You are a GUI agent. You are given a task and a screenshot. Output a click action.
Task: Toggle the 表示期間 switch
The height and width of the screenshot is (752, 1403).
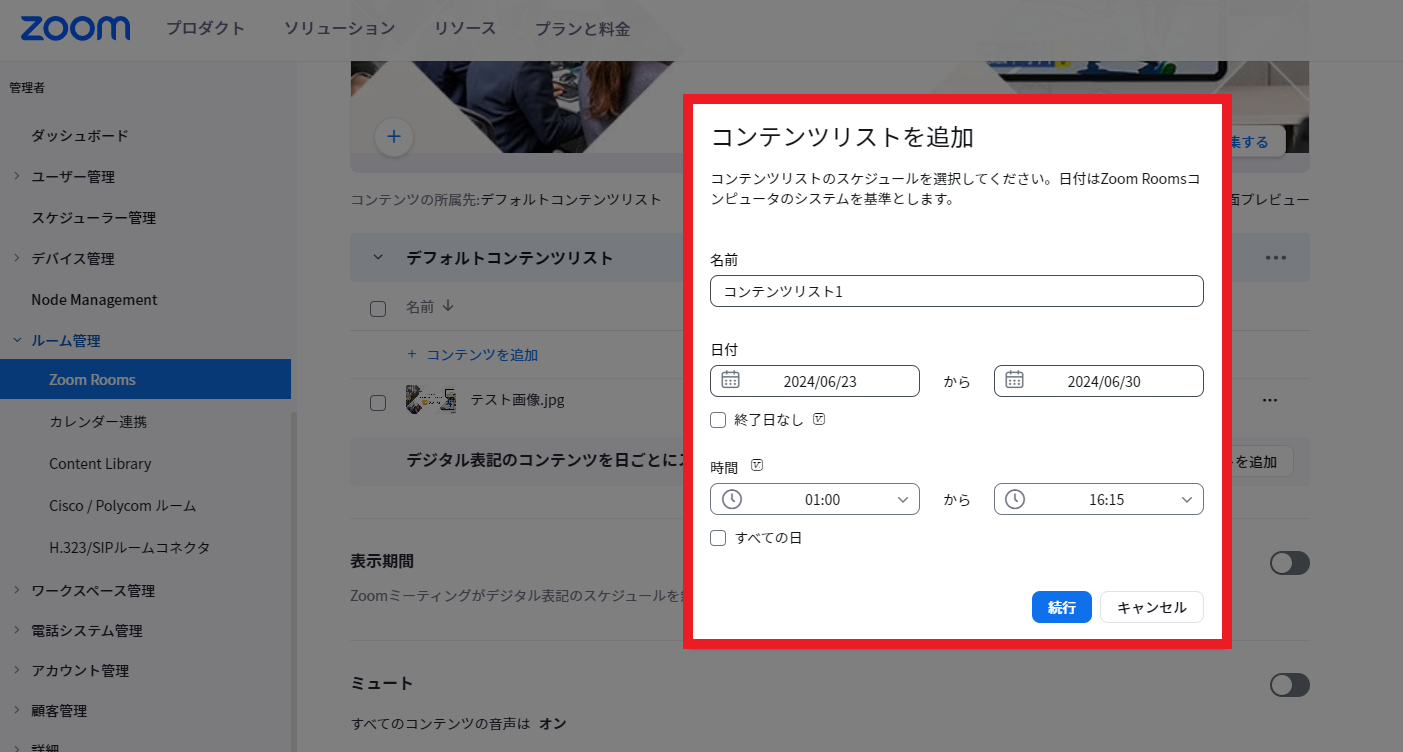[x=1289, y=563]
